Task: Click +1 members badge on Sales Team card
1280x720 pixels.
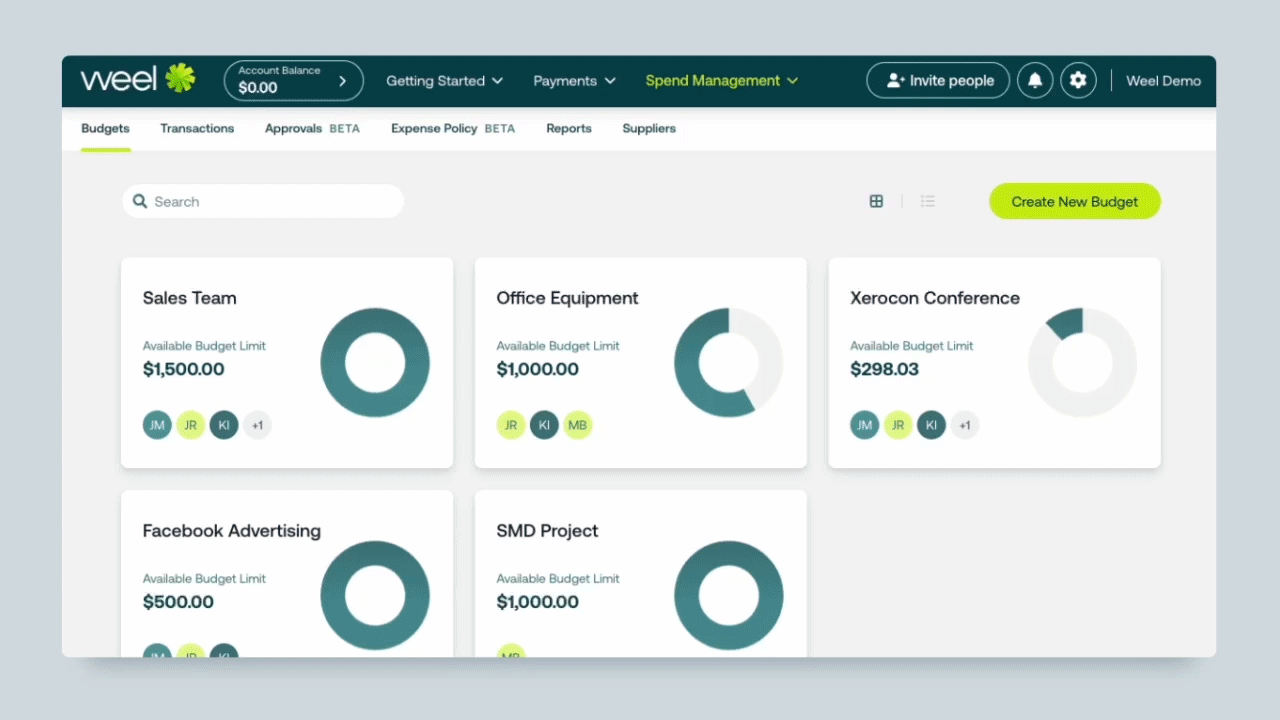Action: (257, 425)
